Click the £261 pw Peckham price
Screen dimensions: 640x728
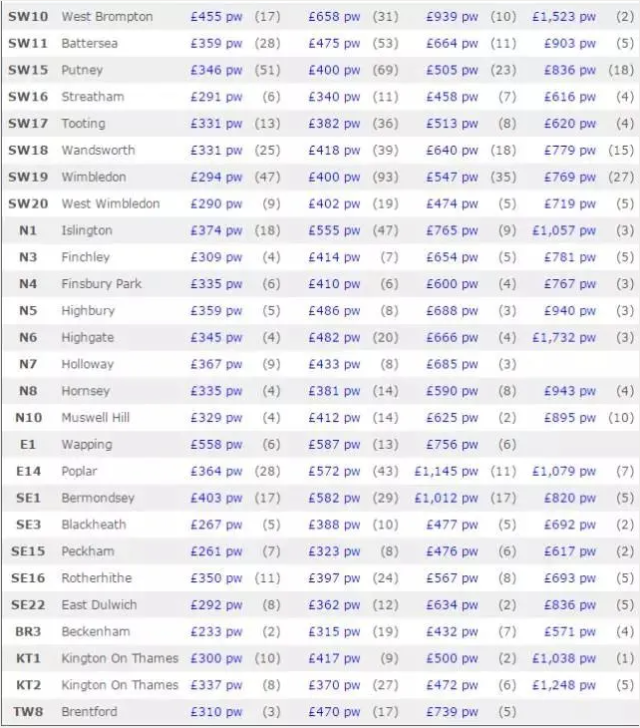(216, 551)
